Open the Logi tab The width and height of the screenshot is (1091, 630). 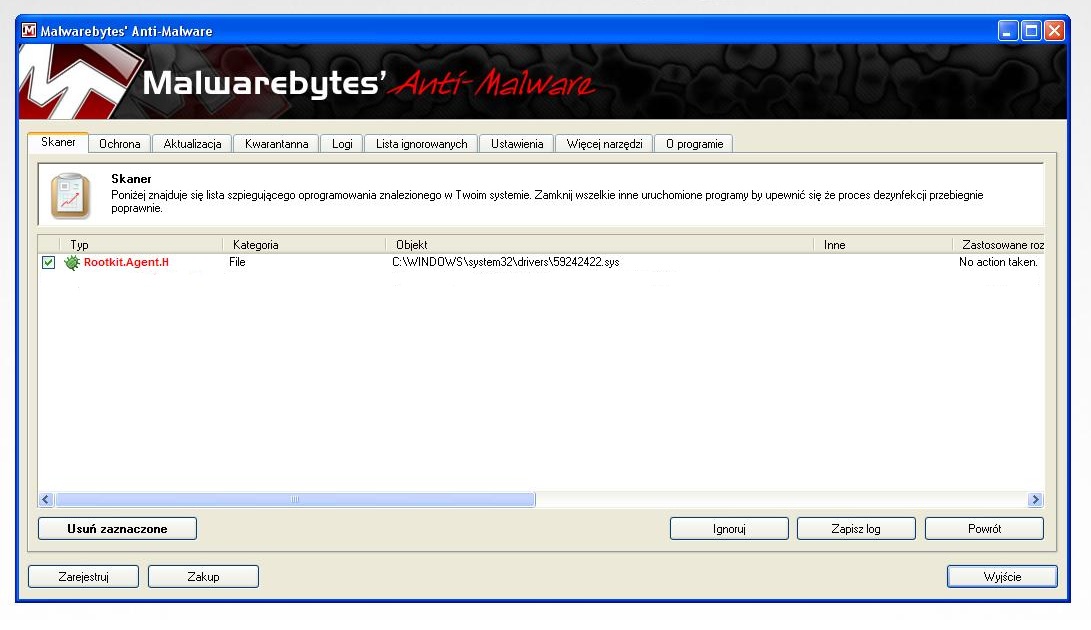tap(342, 143)
